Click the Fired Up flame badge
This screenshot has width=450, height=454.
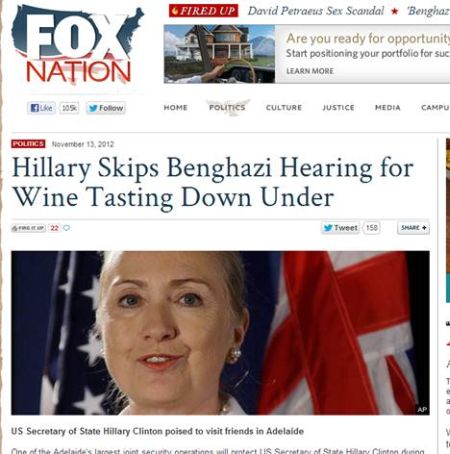coord(203,11)
